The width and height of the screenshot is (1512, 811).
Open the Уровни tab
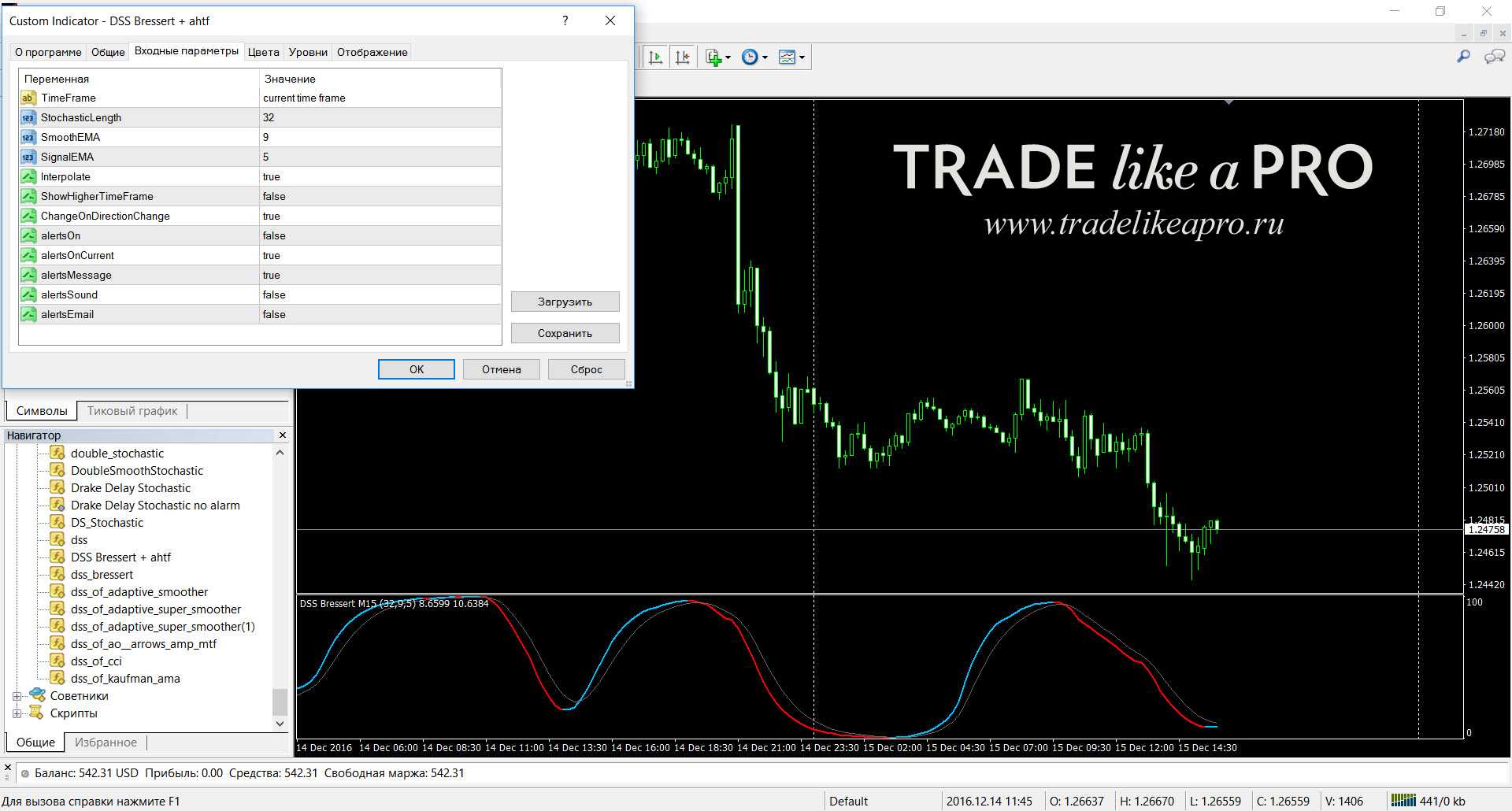[308, 52]
